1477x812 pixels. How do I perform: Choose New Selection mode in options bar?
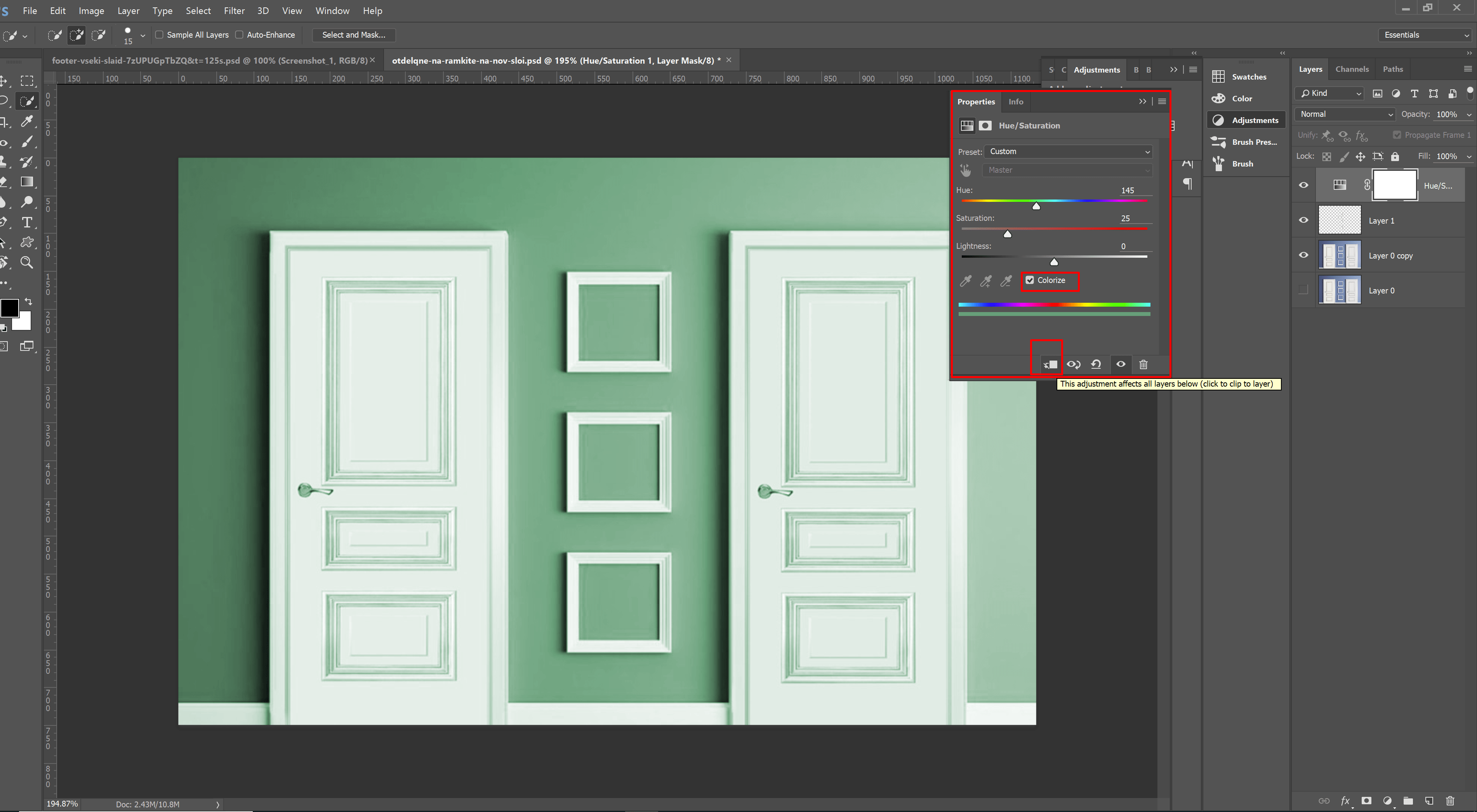[x=54, y=36]
